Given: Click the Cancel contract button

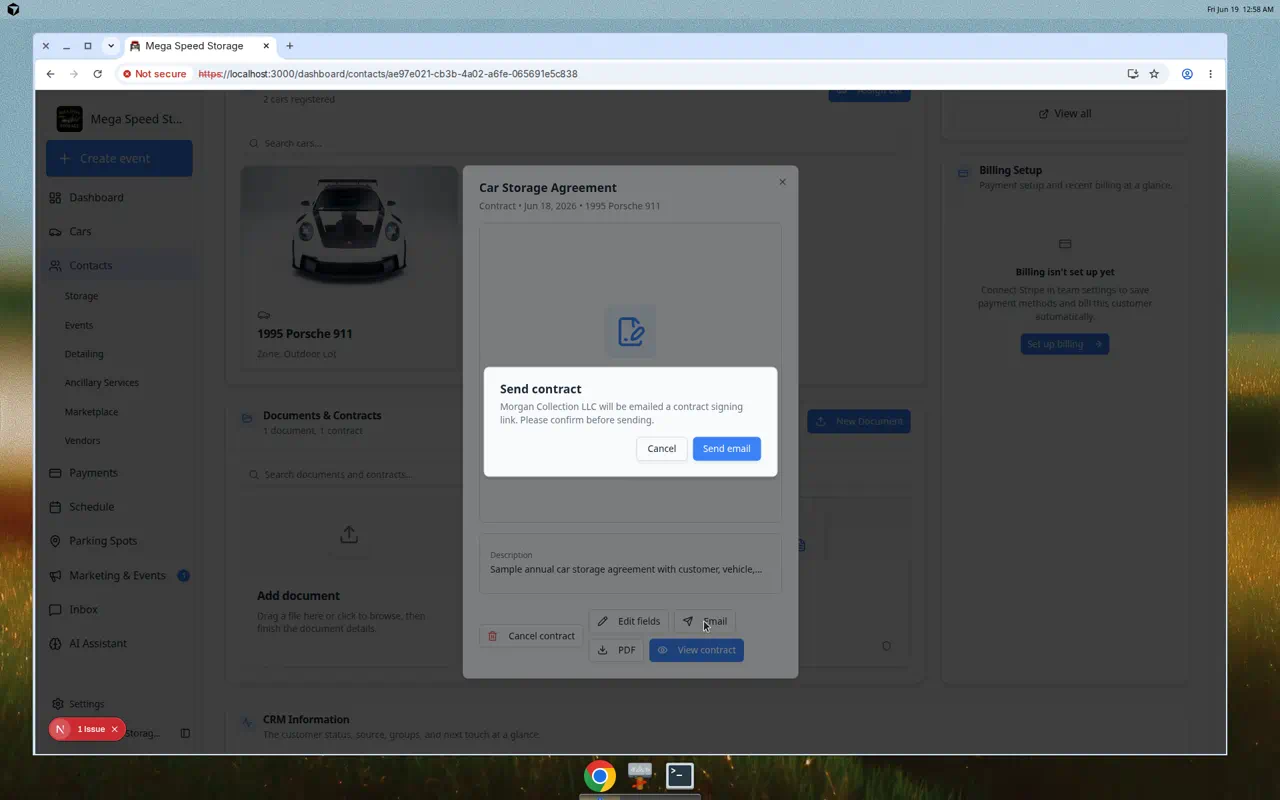Looking at the screenshot, I should pyautogui.click(x=531, y=636).
